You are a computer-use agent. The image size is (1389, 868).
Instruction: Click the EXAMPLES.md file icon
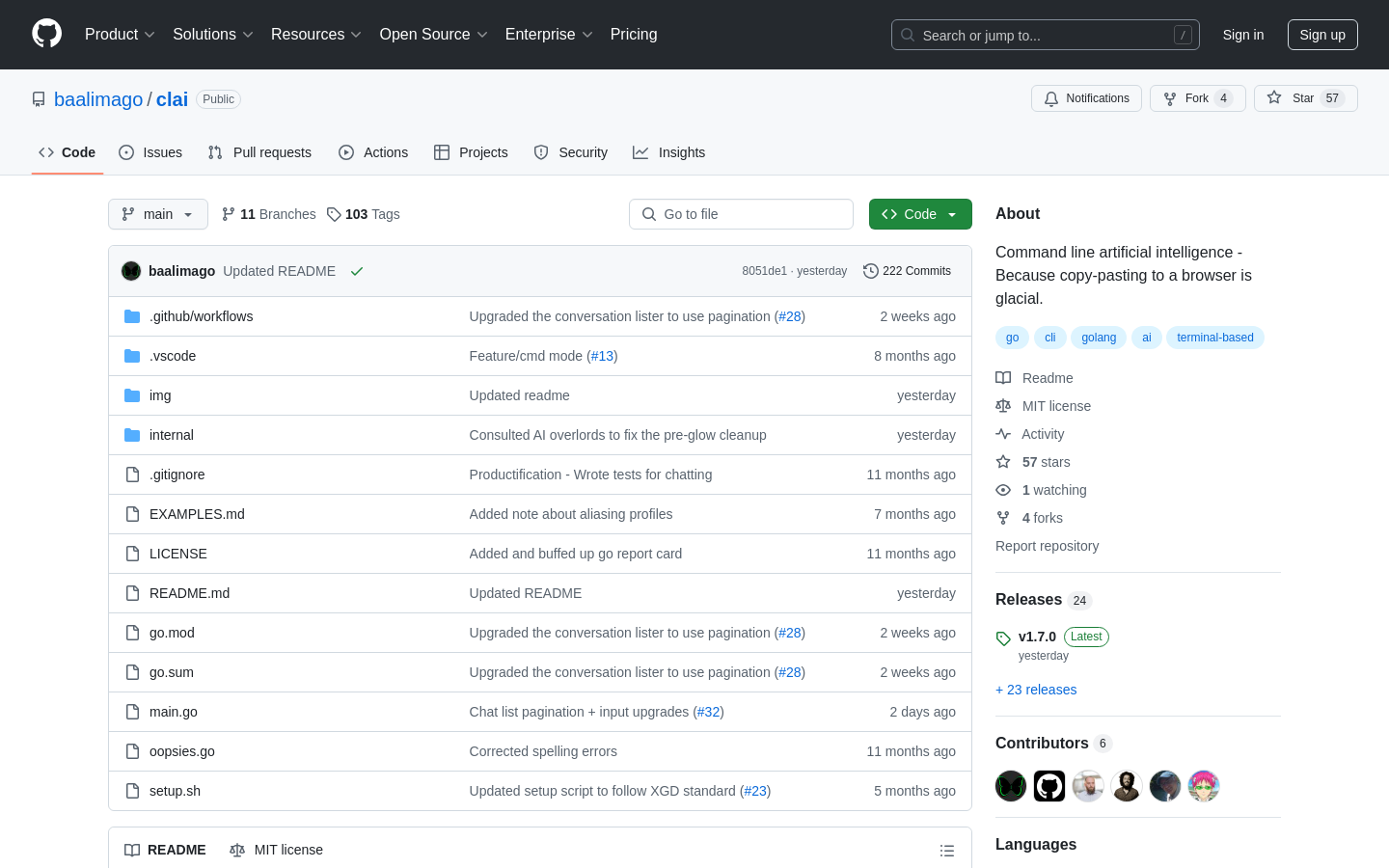132,514
